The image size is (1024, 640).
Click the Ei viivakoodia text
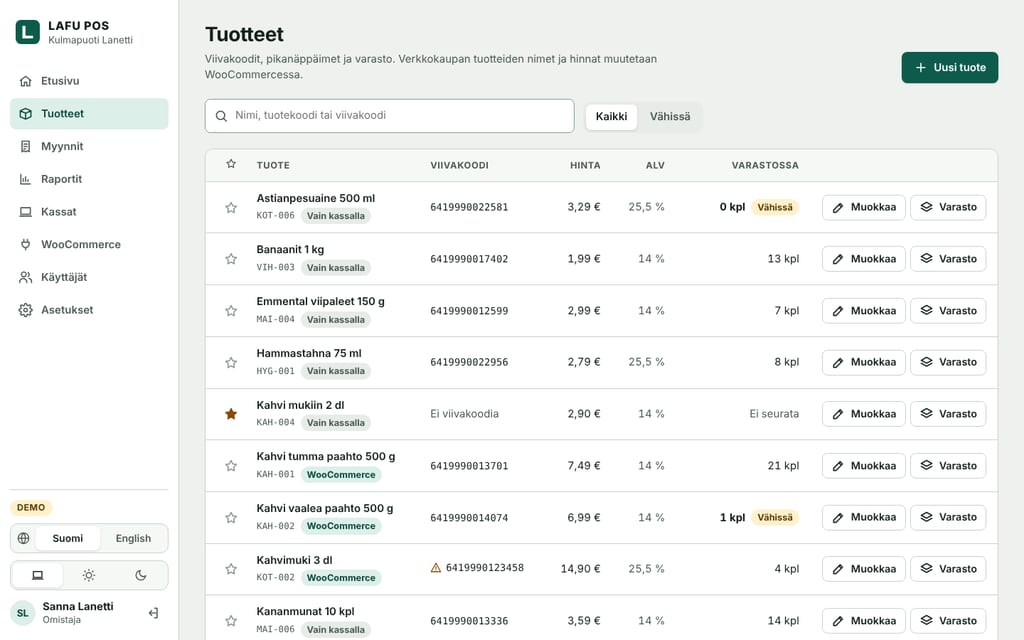pos(464,414)
